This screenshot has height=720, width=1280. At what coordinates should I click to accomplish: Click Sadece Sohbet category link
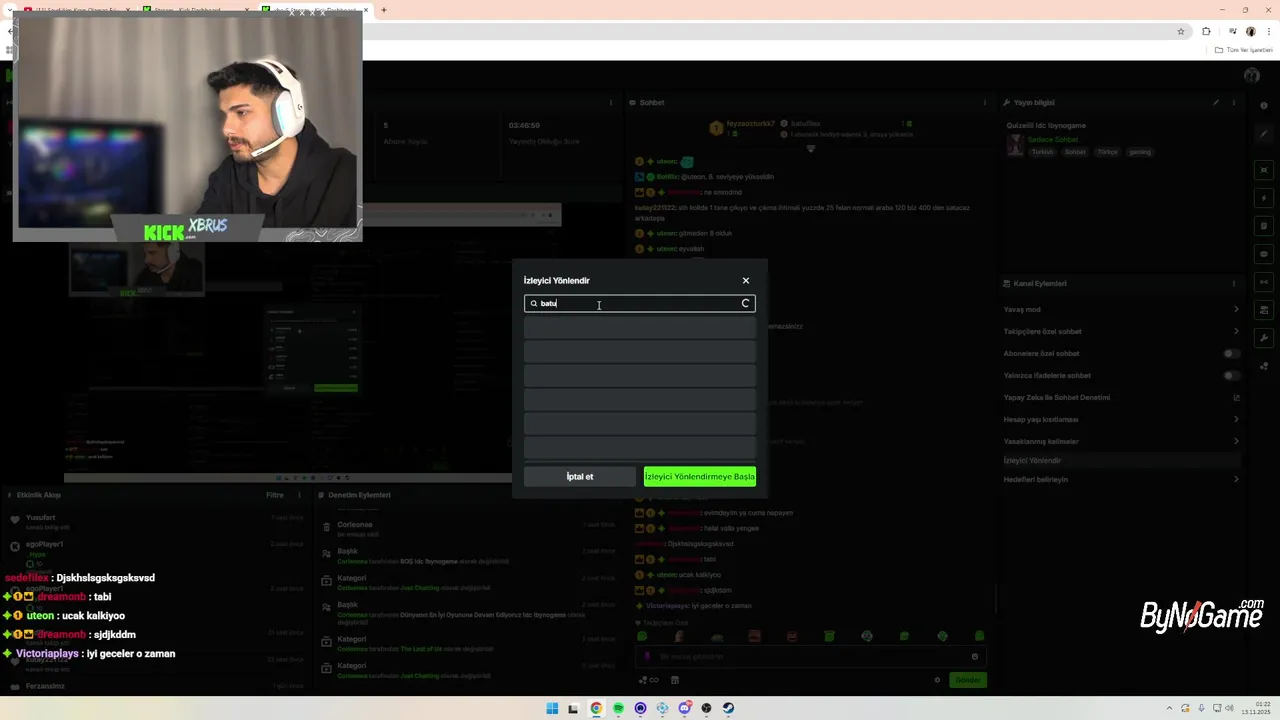tap(1053, 140)
